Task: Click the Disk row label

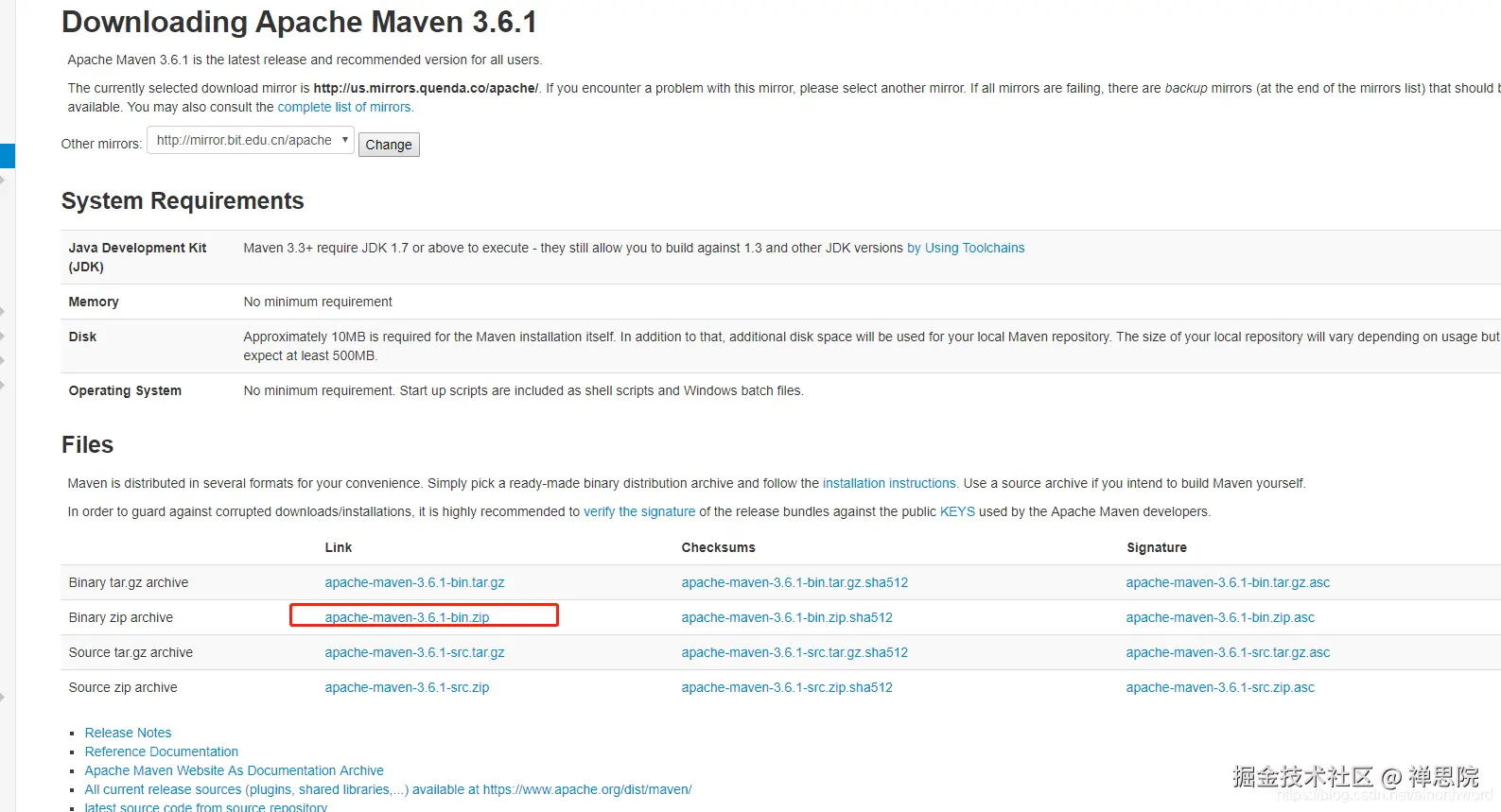Action: [82, 337]
